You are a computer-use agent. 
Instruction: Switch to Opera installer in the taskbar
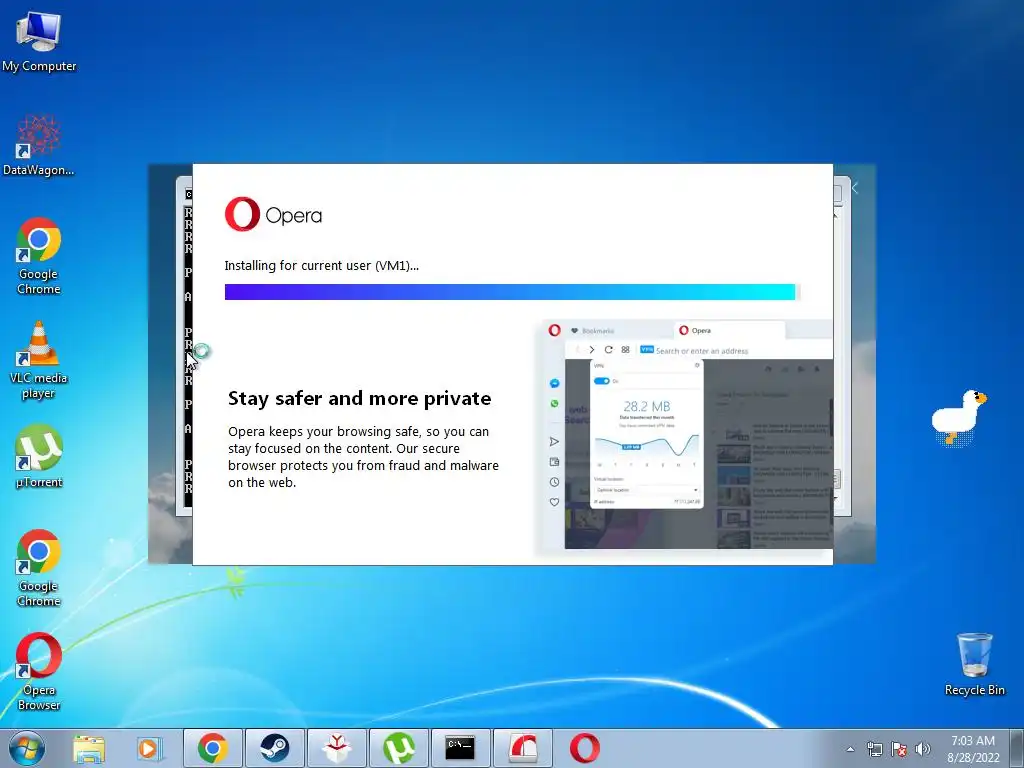point(584,748)
